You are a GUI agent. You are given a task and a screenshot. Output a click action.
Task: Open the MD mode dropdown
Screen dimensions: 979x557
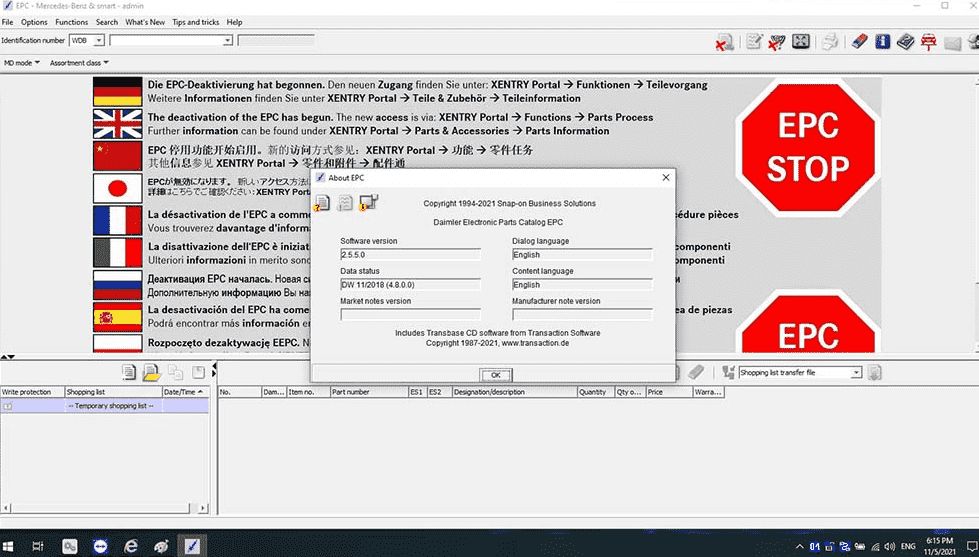(21, 62)
